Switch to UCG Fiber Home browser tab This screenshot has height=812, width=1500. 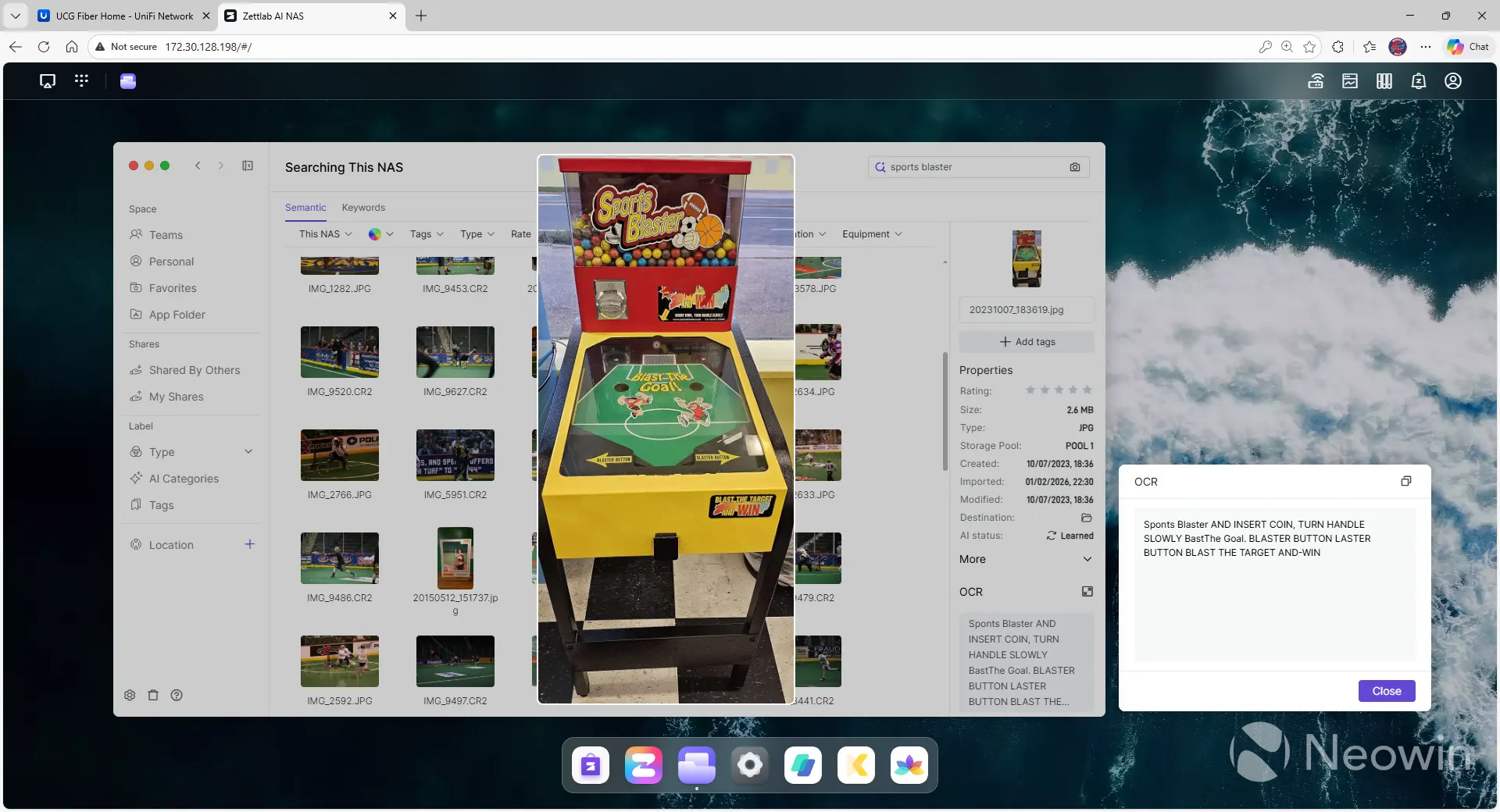click(124, 16)
